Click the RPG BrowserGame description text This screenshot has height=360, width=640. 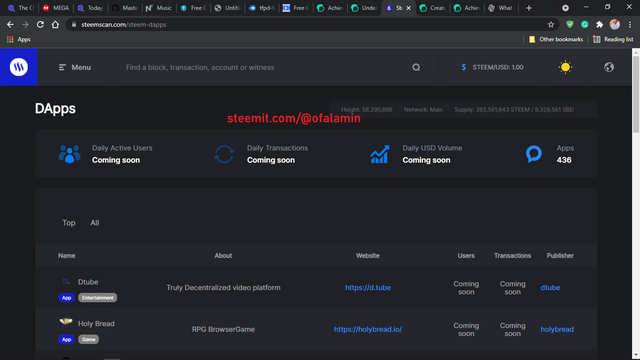pyautogui.click(x=223, y=329)
